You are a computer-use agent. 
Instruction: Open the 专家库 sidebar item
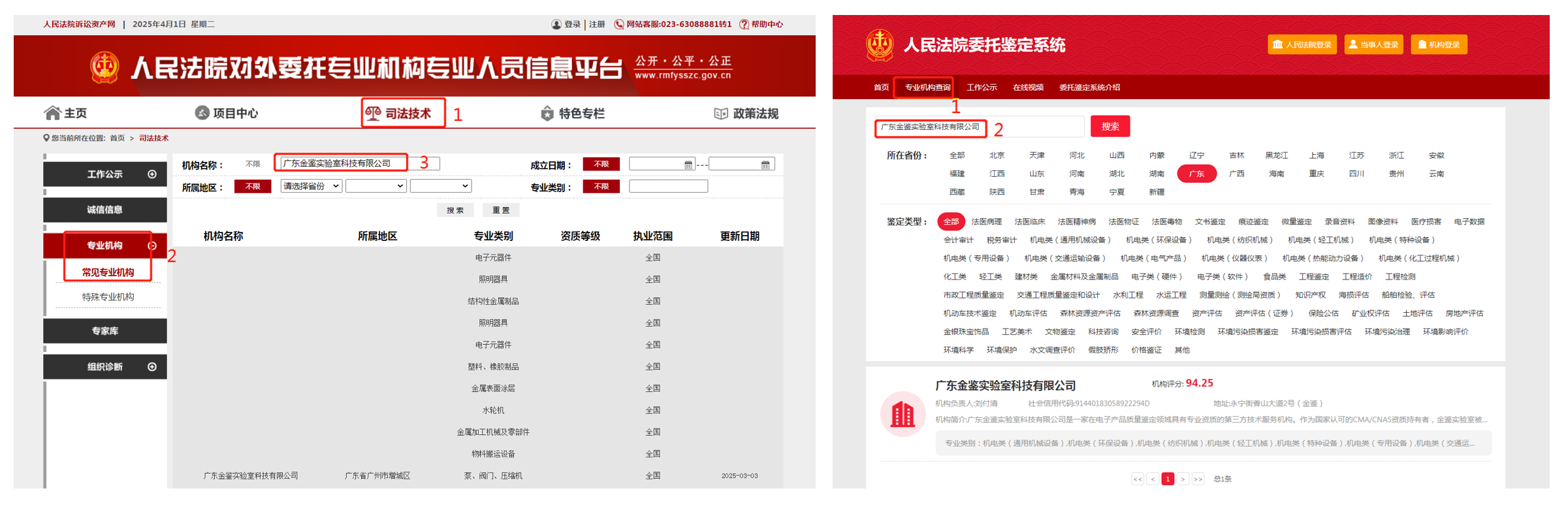[x=105, y=331]
